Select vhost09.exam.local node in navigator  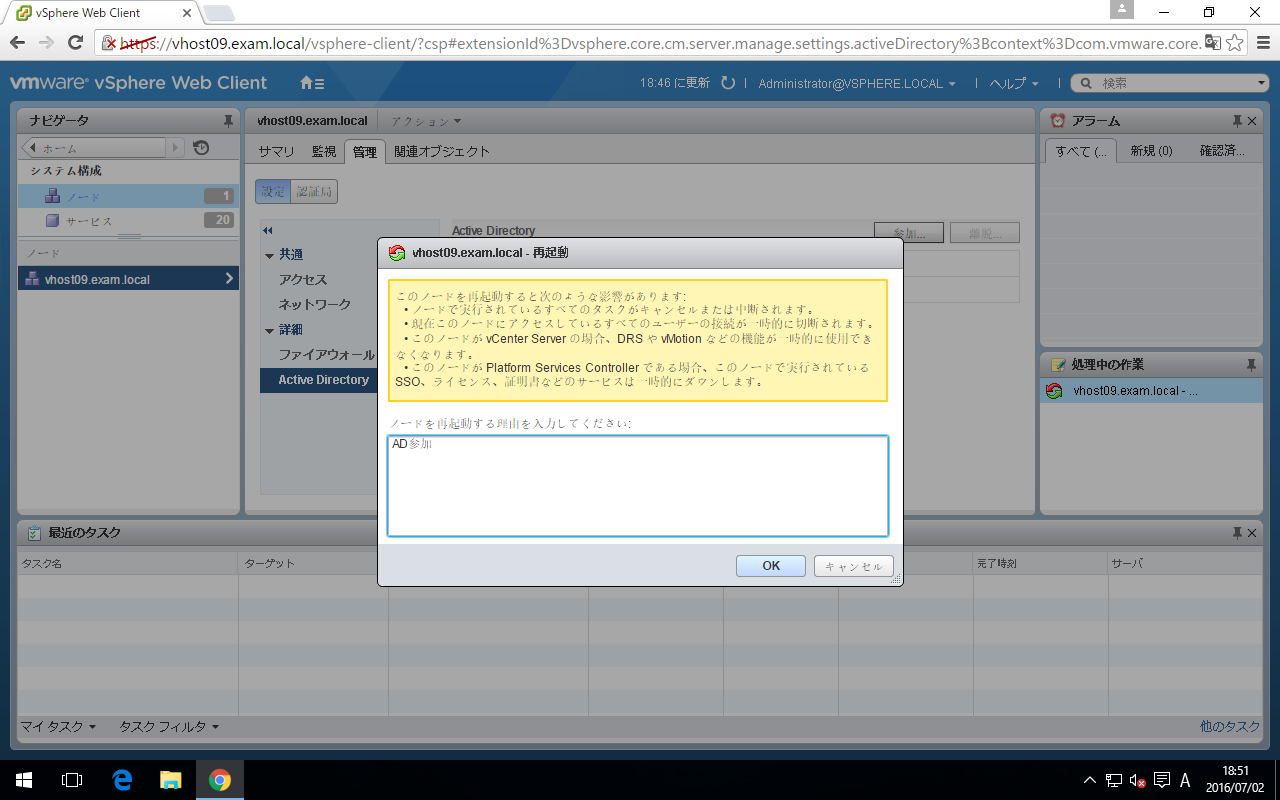[128, 279]
